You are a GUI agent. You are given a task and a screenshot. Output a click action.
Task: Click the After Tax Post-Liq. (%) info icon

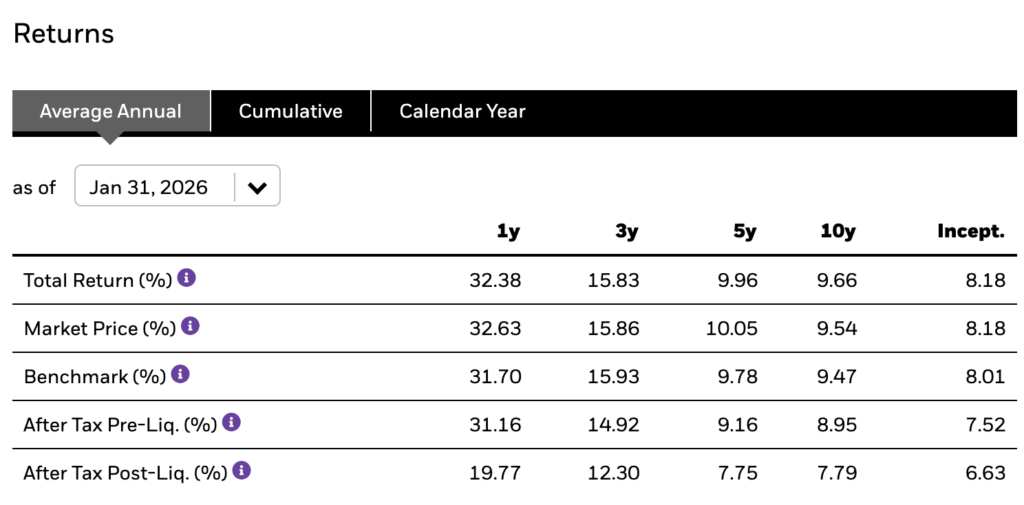241,470
